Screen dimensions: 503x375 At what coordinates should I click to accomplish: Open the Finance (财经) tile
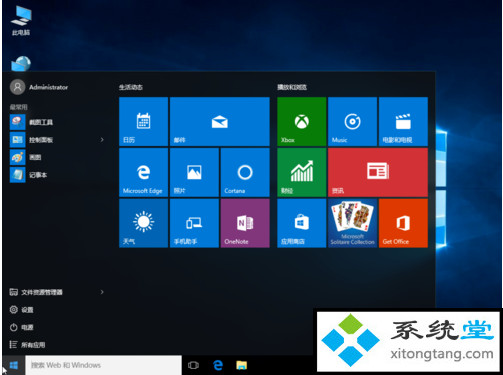(301, 172)
